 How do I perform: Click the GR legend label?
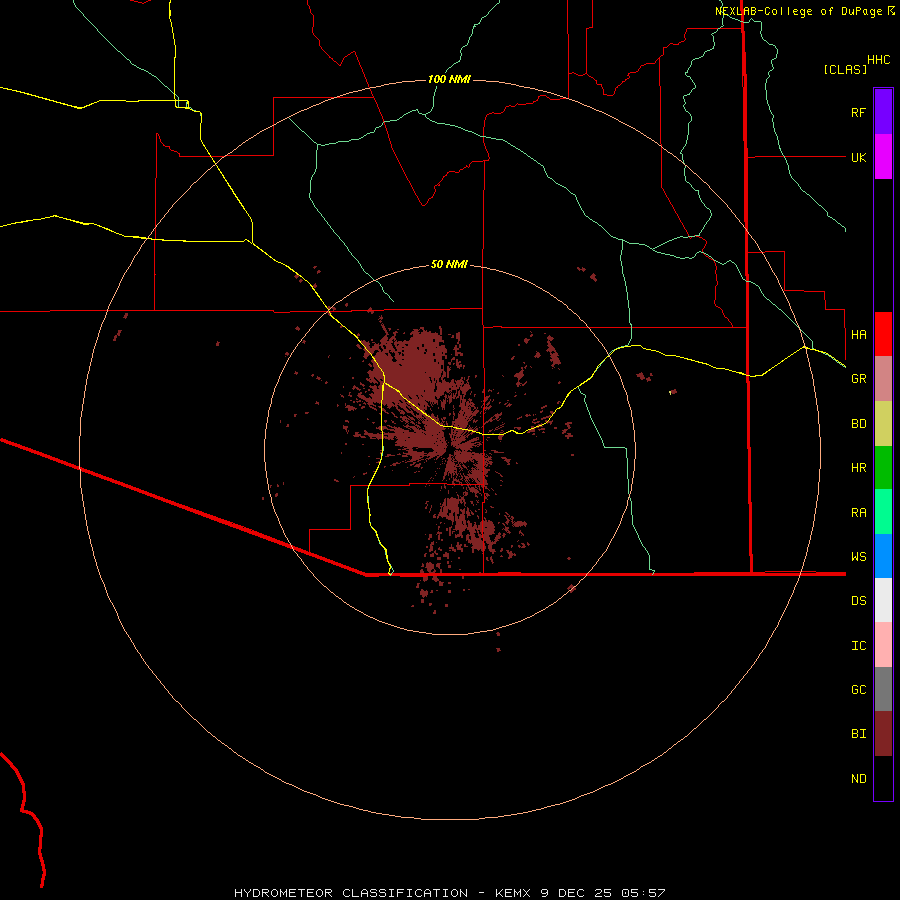click(859, 379)
